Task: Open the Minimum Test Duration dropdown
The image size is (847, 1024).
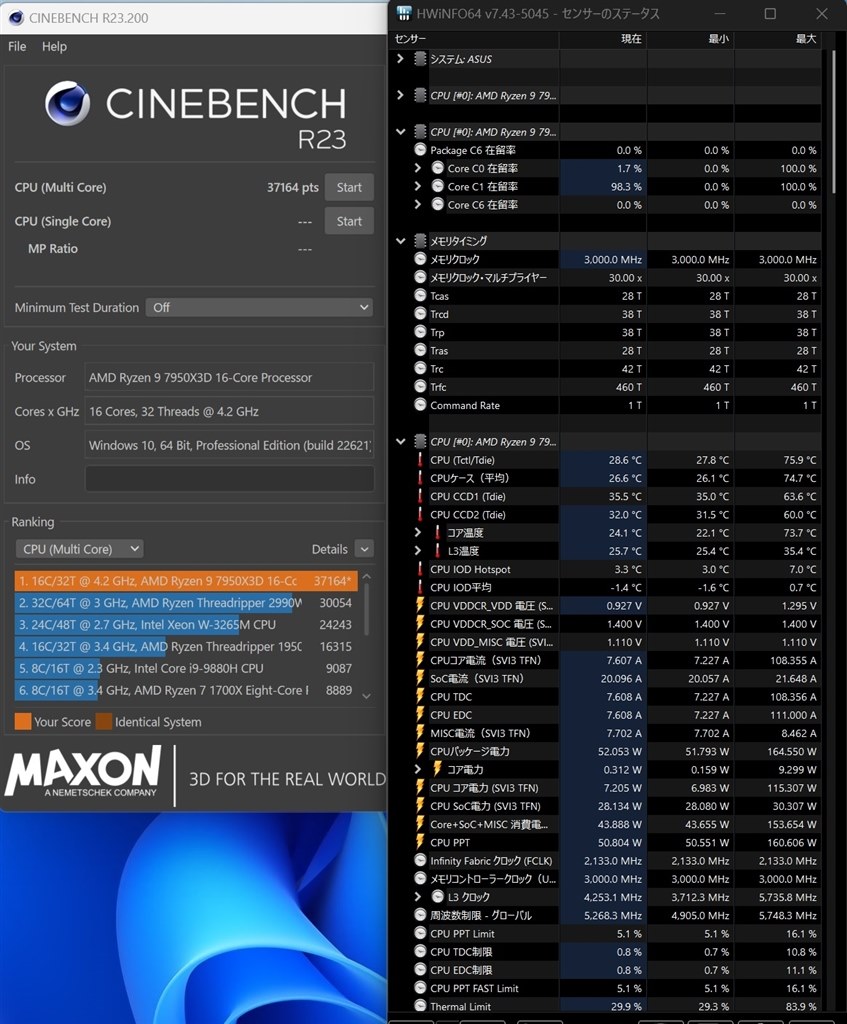Action: 259,307
